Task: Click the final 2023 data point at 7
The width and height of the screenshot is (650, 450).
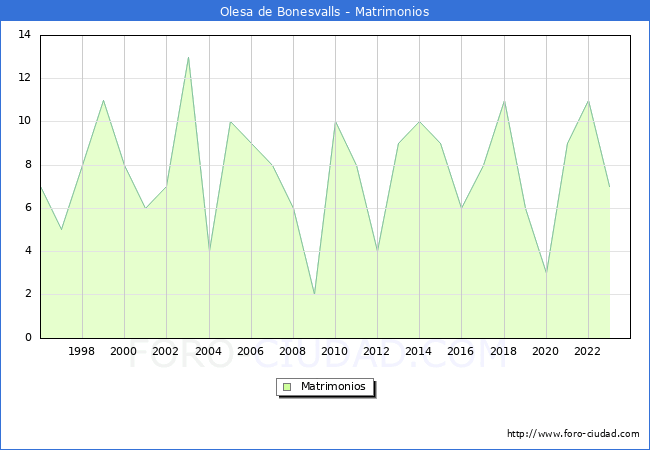Action: pos(609,186)
